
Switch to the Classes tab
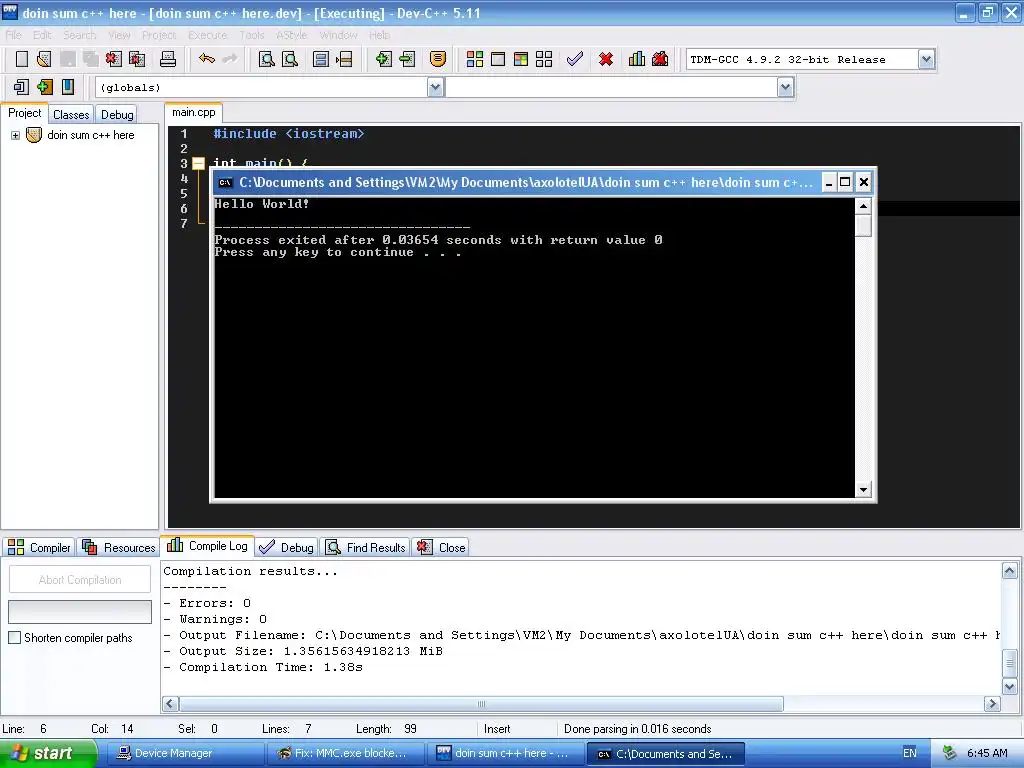[x=71, y=114]
